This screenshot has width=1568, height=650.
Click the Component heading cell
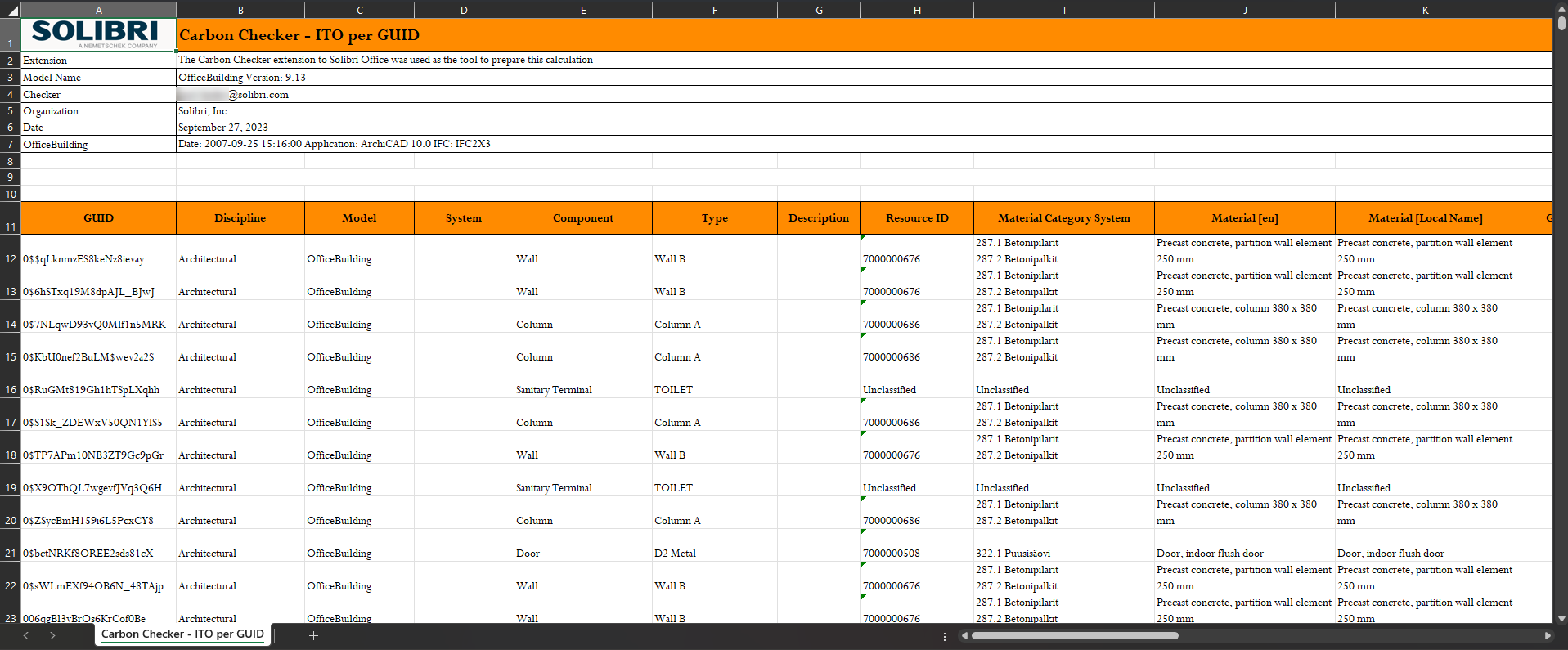583,218
